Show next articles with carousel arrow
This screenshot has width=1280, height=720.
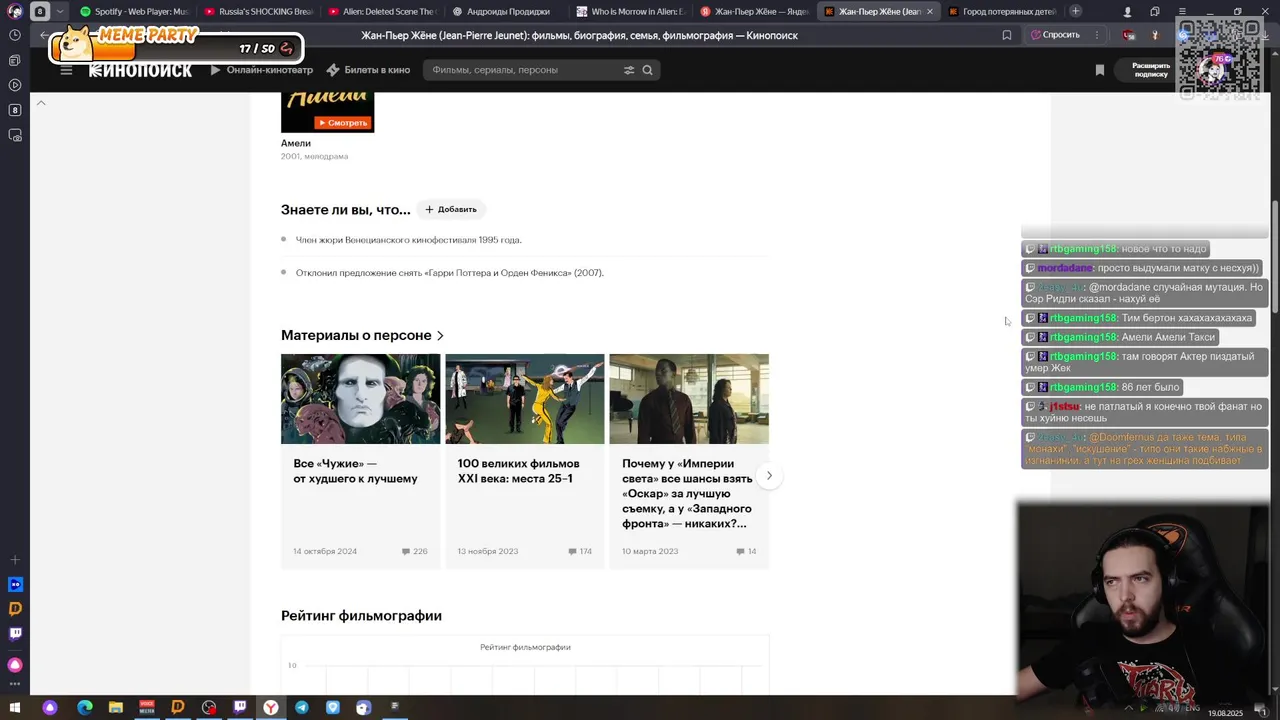point(769,475)
